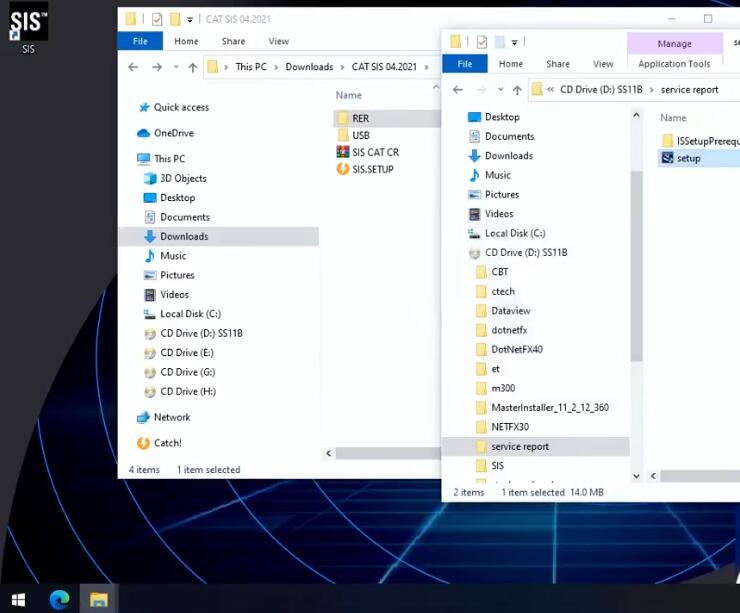Go forward in CAT SIS window
Screen dimensions: 740x613
(157, 67)
